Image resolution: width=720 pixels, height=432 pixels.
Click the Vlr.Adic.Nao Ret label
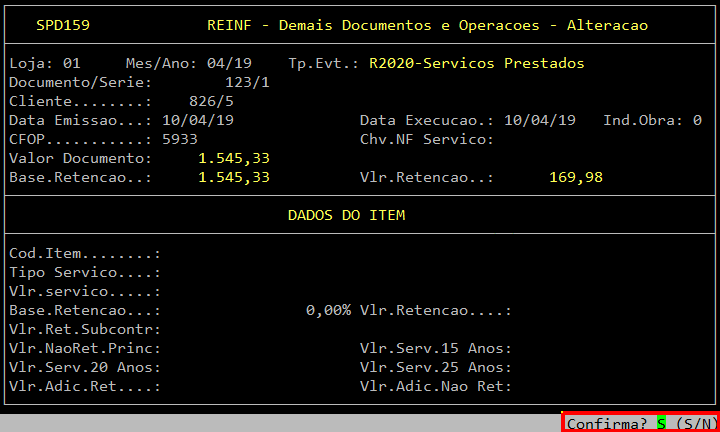[436, 386]
